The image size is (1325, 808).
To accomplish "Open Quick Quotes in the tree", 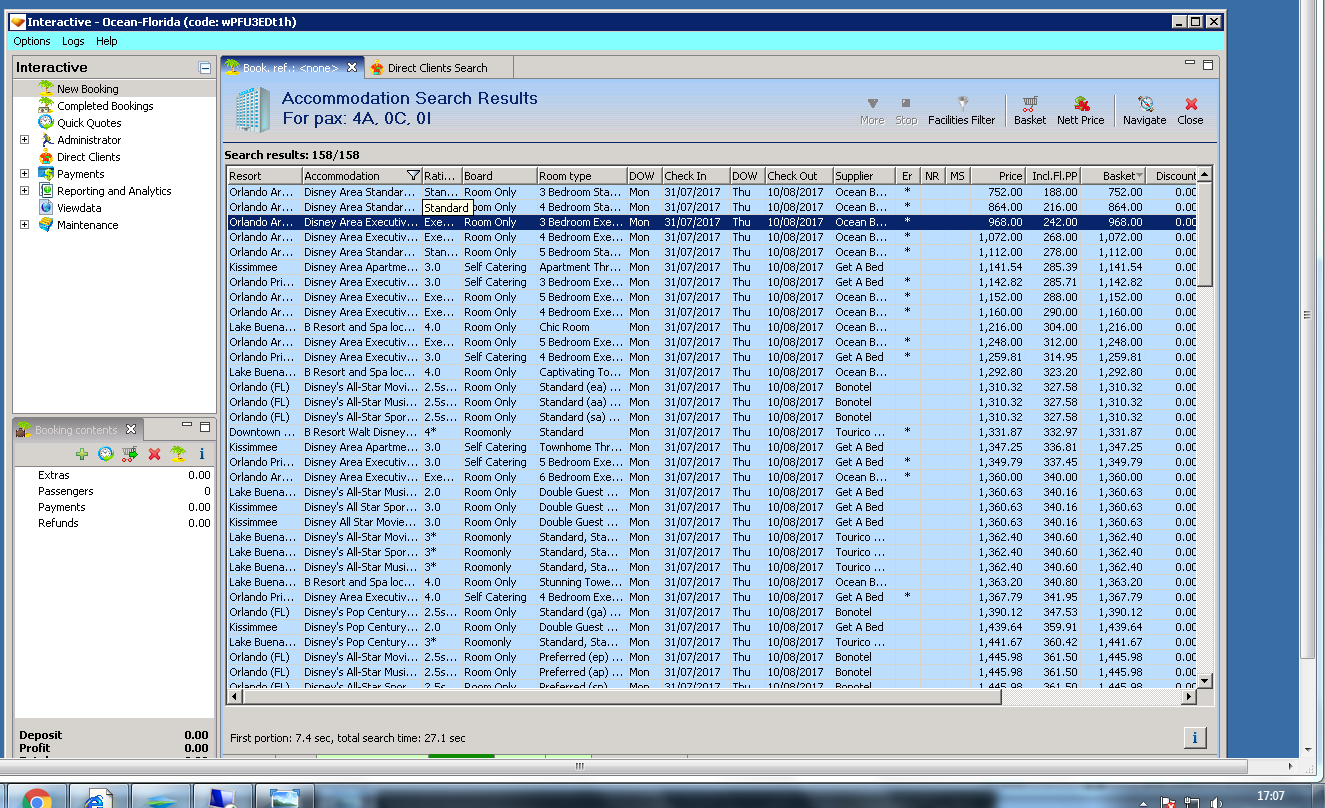I will pos(89,123).
